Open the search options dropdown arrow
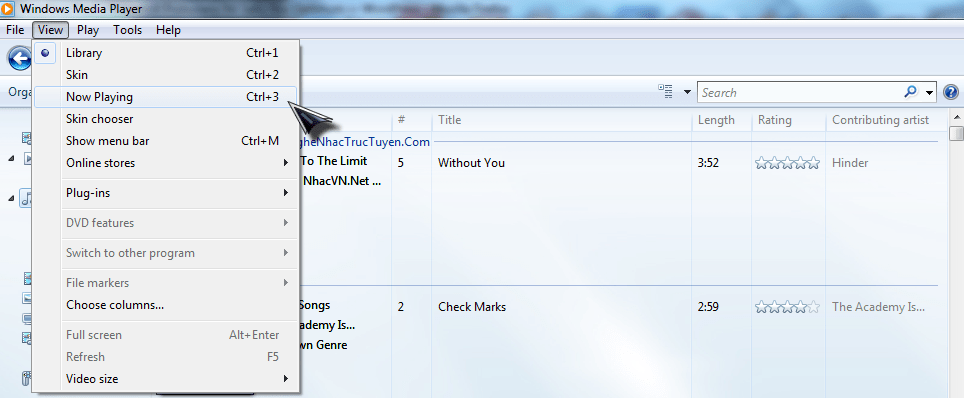The image size is (964, 398). click(x=929, y=93)
